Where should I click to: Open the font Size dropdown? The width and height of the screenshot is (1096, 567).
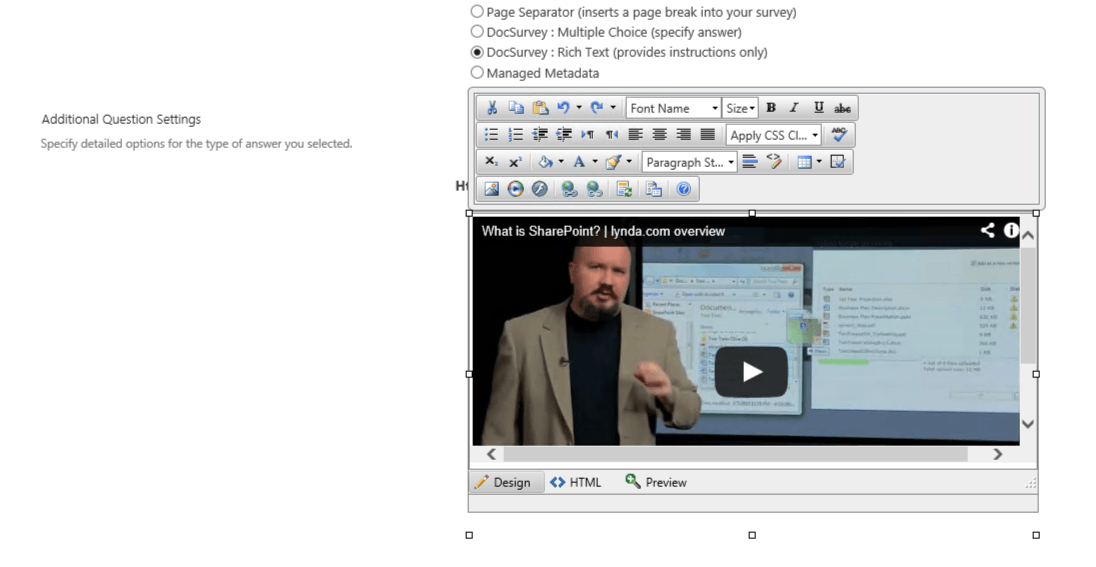click(740, 108)
